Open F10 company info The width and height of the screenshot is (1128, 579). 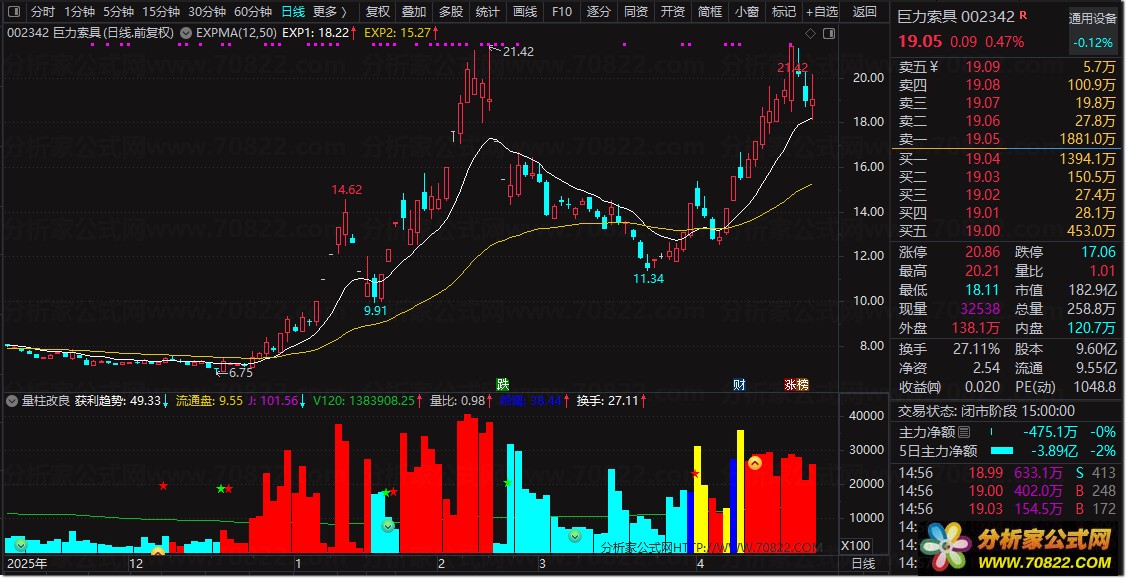click(562, 12)
